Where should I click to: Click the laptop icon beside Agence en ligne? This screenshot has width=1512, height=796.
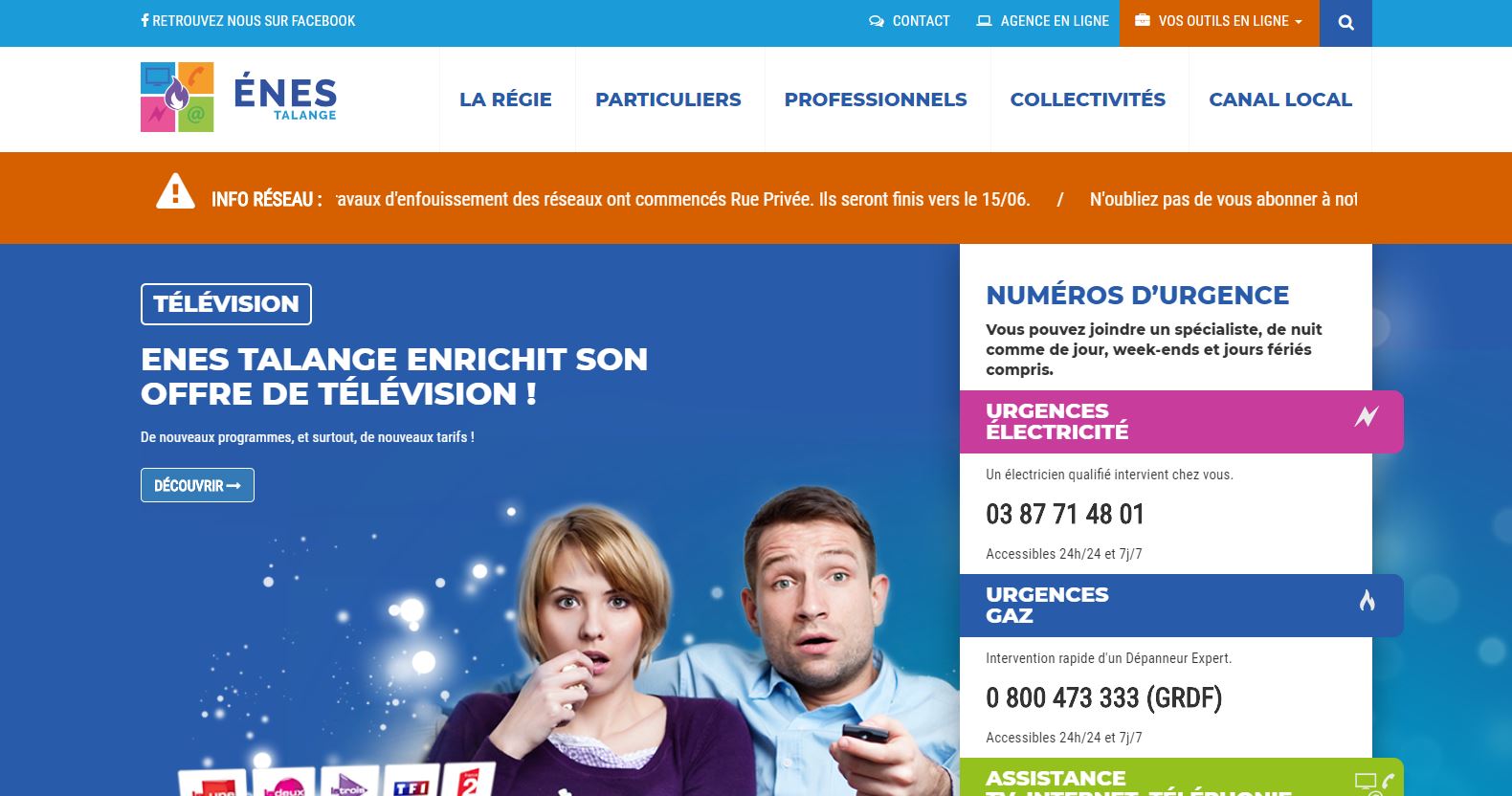click(x=984, y=20)
